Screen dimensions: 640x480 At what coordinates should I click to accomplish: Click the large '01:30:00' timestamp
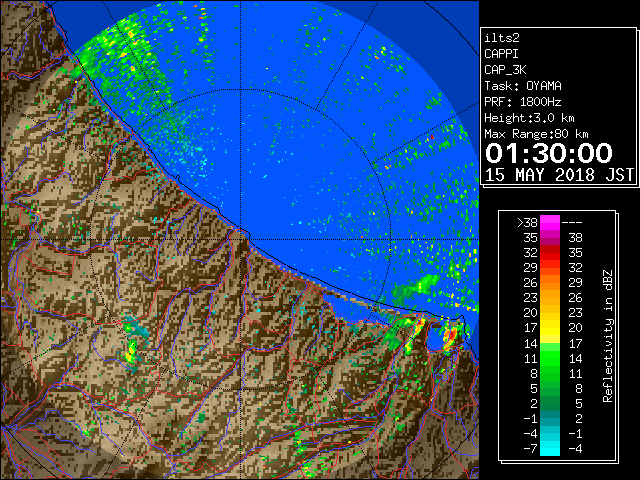[549, 153]
